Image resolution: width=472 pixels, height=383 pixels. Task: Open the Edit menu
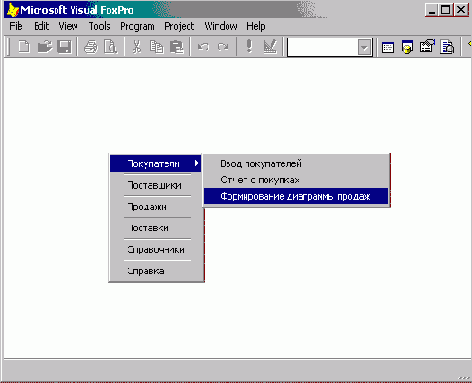click(42, 26)
